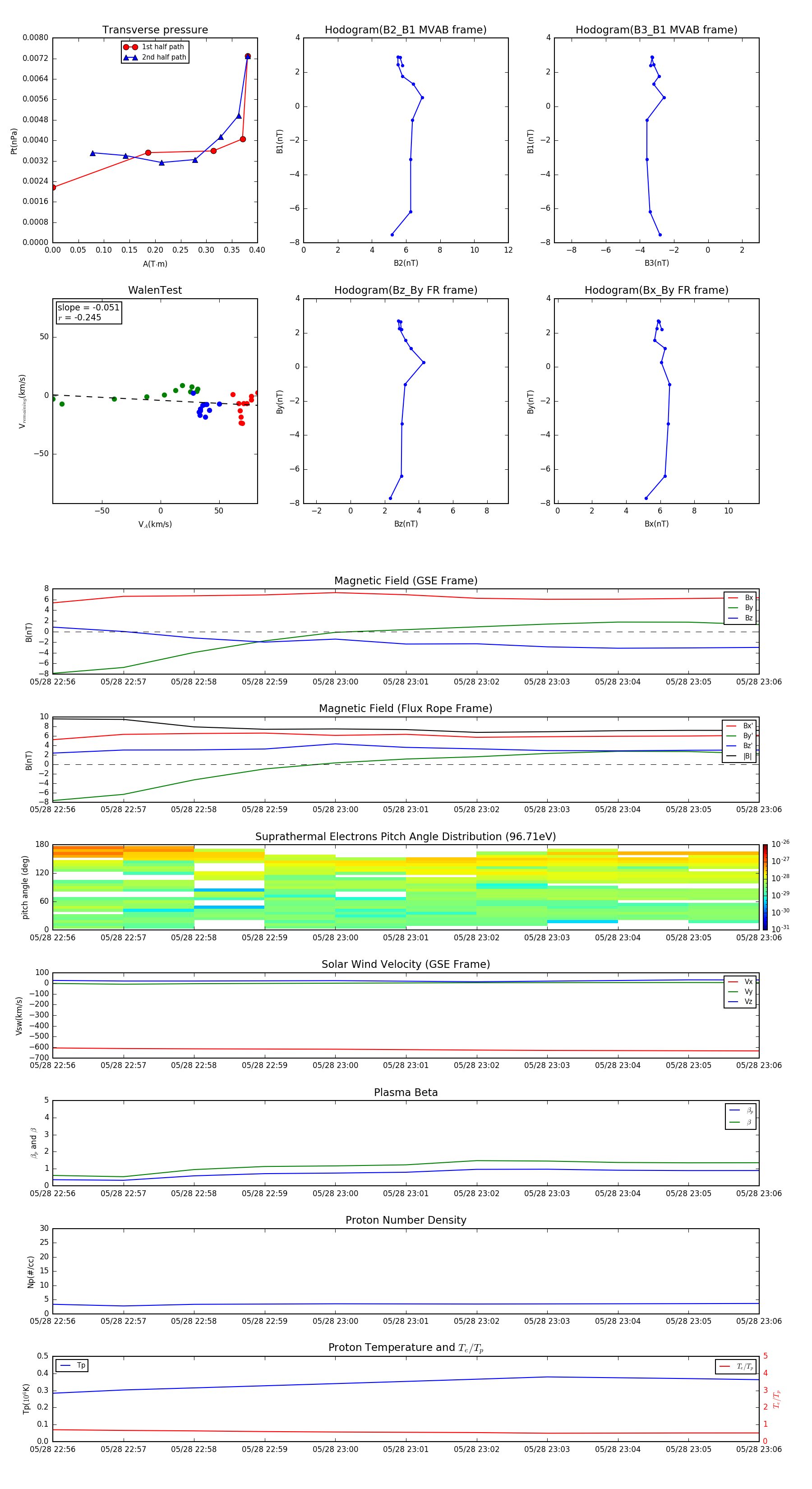Select 'Bx' in GSE magnetic field legend
The image size is (812, 1489).
pyautogui.click(x=740, y=598)
